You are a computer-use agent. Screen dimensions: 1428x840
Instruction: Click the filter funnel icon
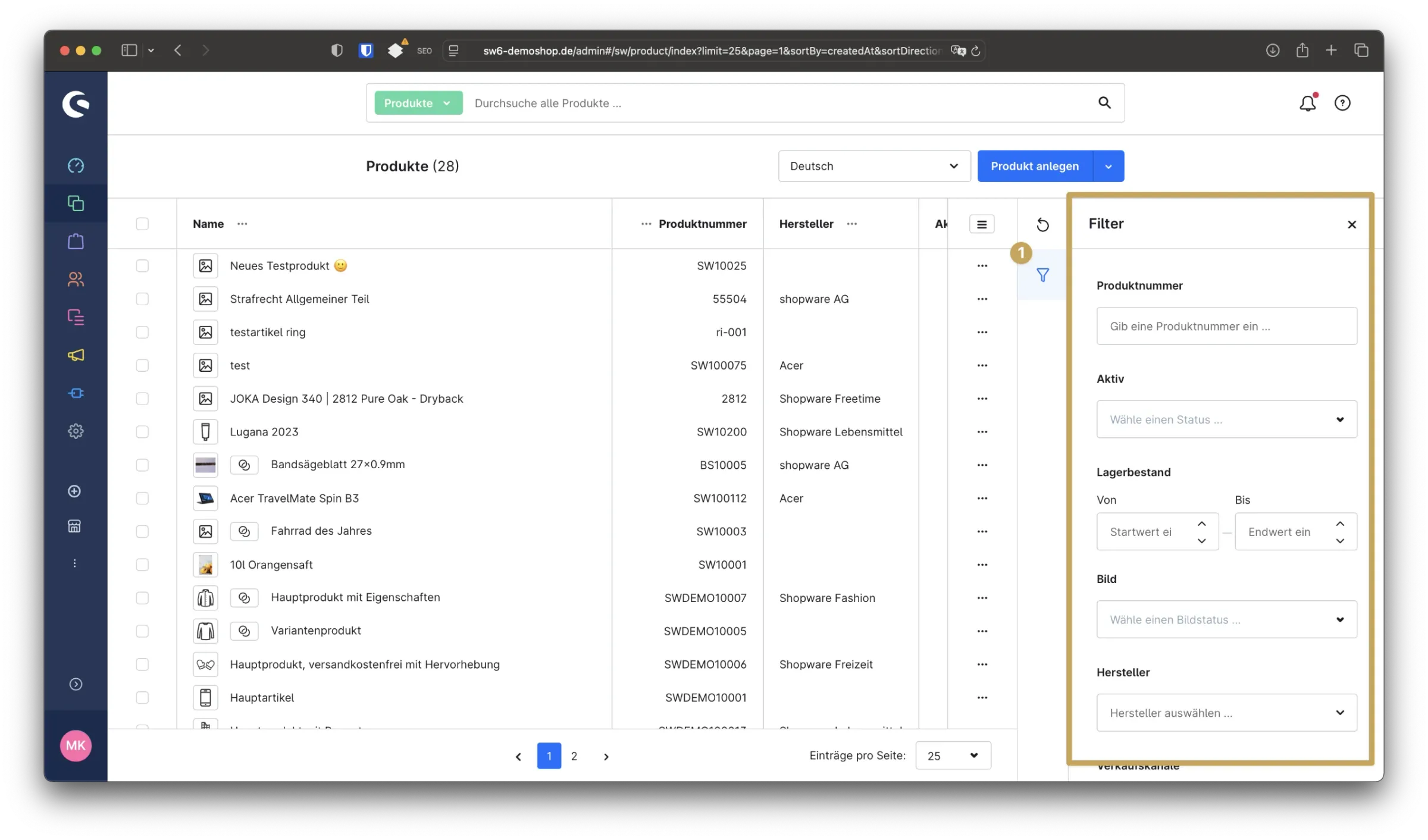point(1042,275)
